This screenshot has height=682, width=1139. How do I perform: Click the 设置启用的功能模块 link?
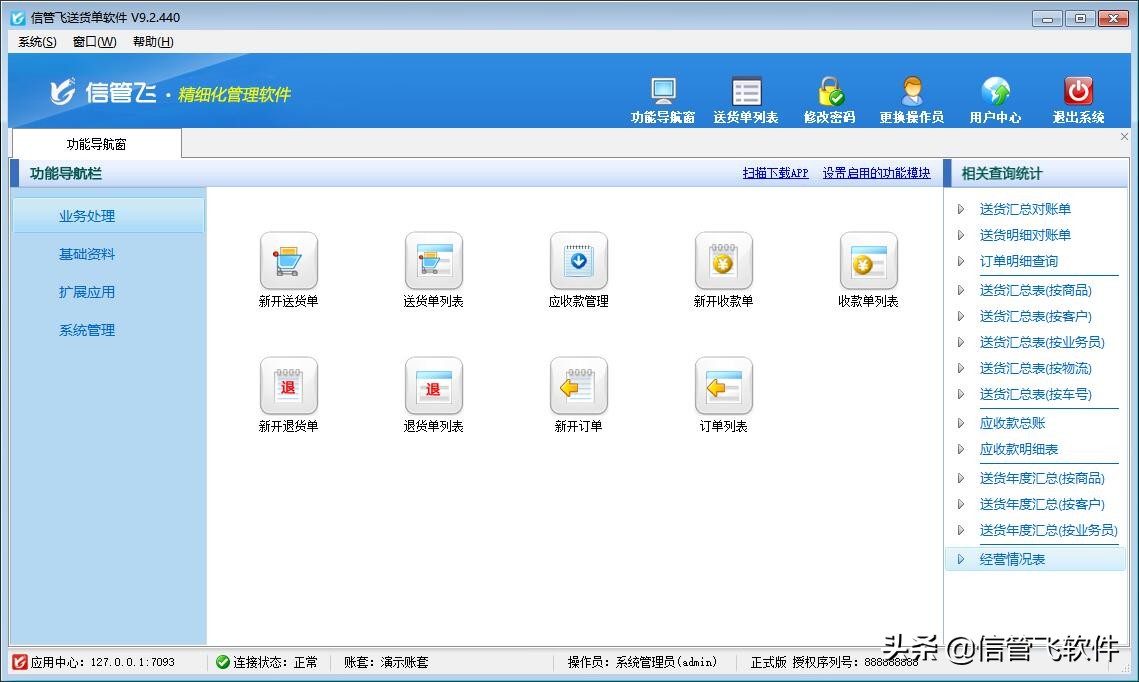(x=876, y=173)
